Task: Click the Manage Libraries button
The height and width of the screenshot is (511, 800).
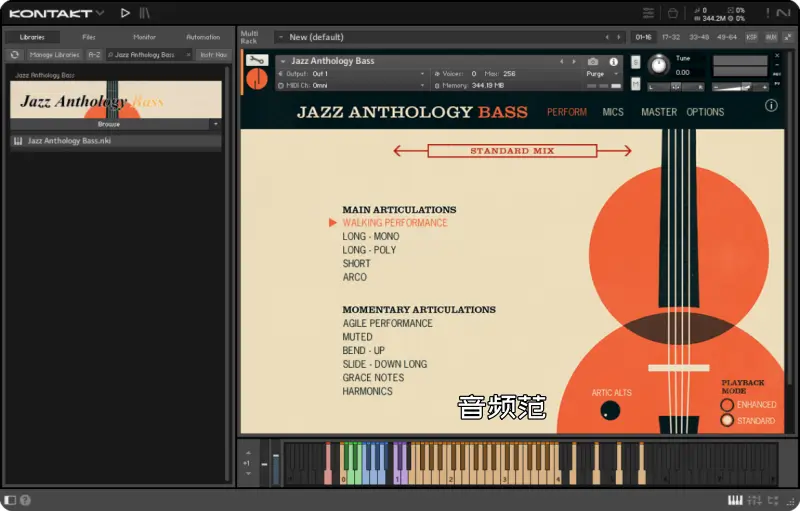Action: coord(54,55)
